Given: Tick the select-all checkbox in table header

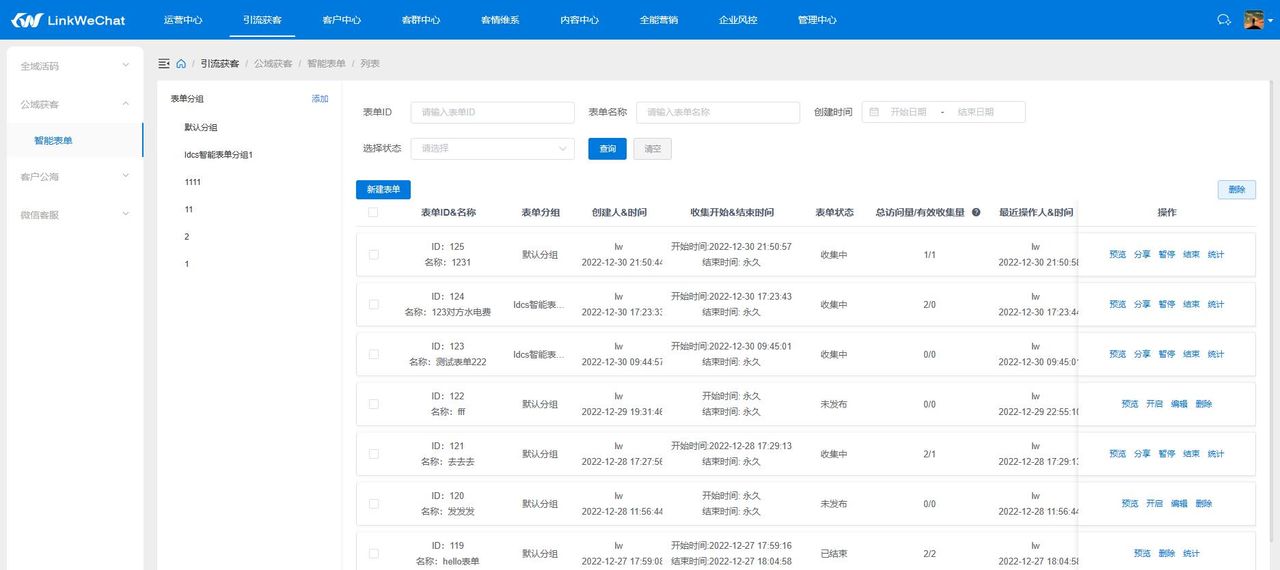Looking at the screenshot, I should pyautogui.click(x=373, y=212).
